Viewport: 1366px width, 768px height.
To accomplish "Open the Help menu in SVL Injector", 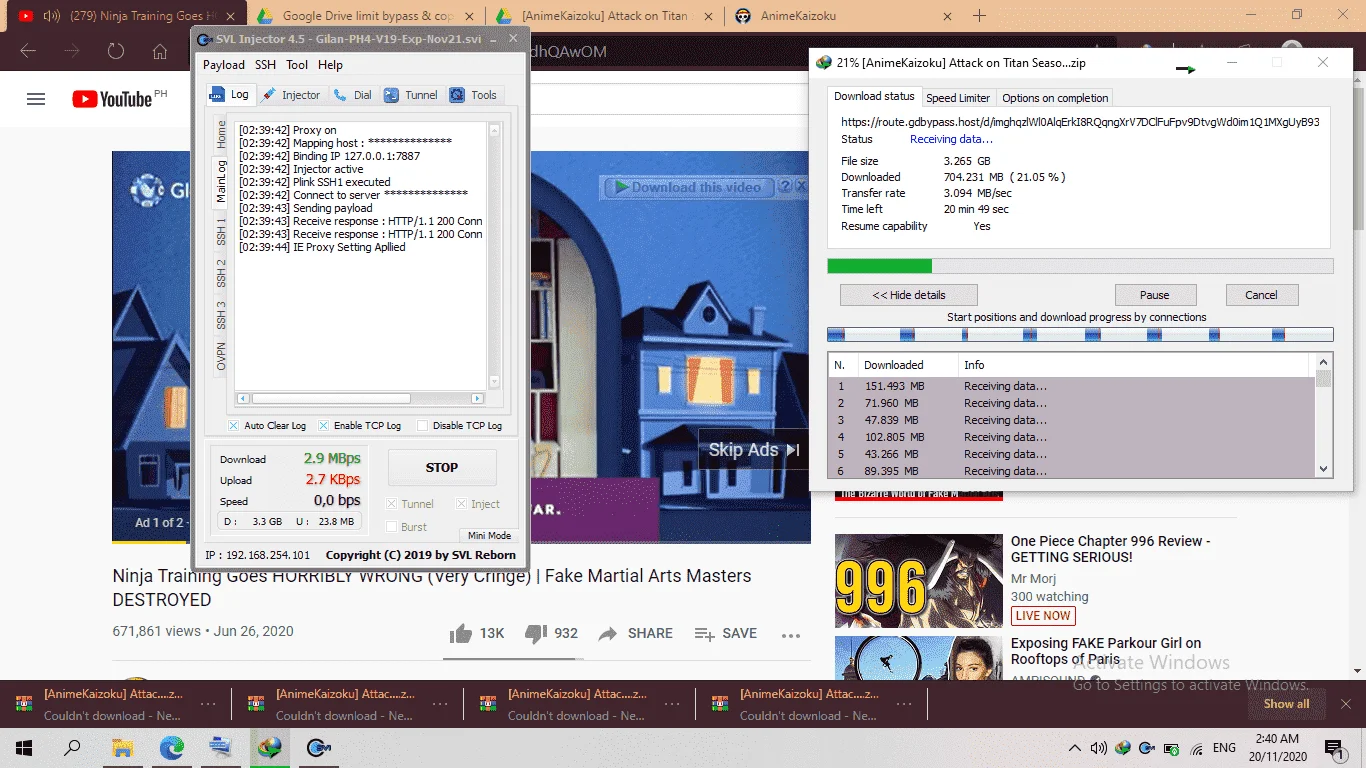I will [x=330, y=65].
